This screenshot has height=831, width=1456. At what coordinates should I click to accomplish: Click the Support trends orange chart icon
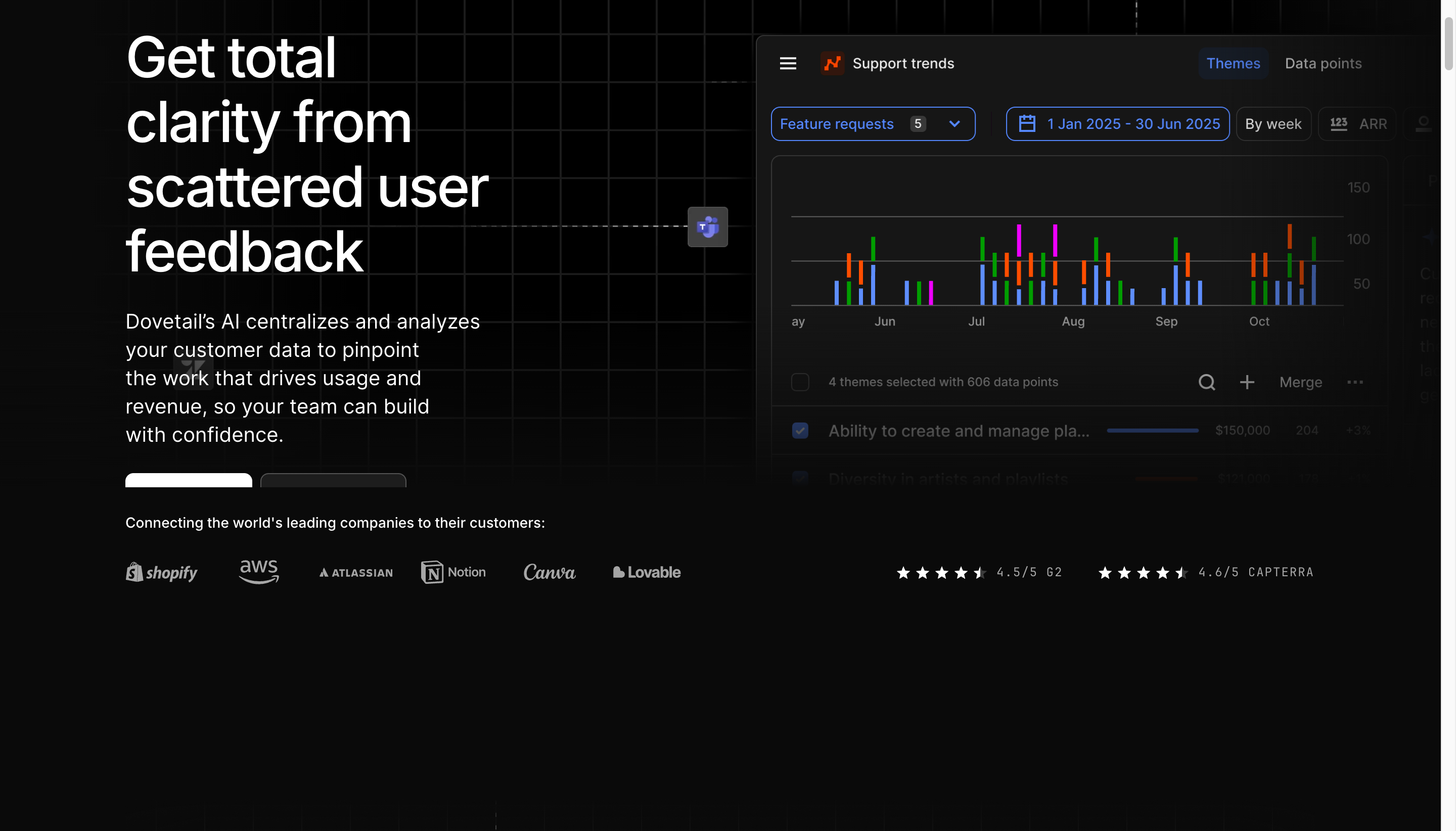pyautogui.click(x=832, y=63)
